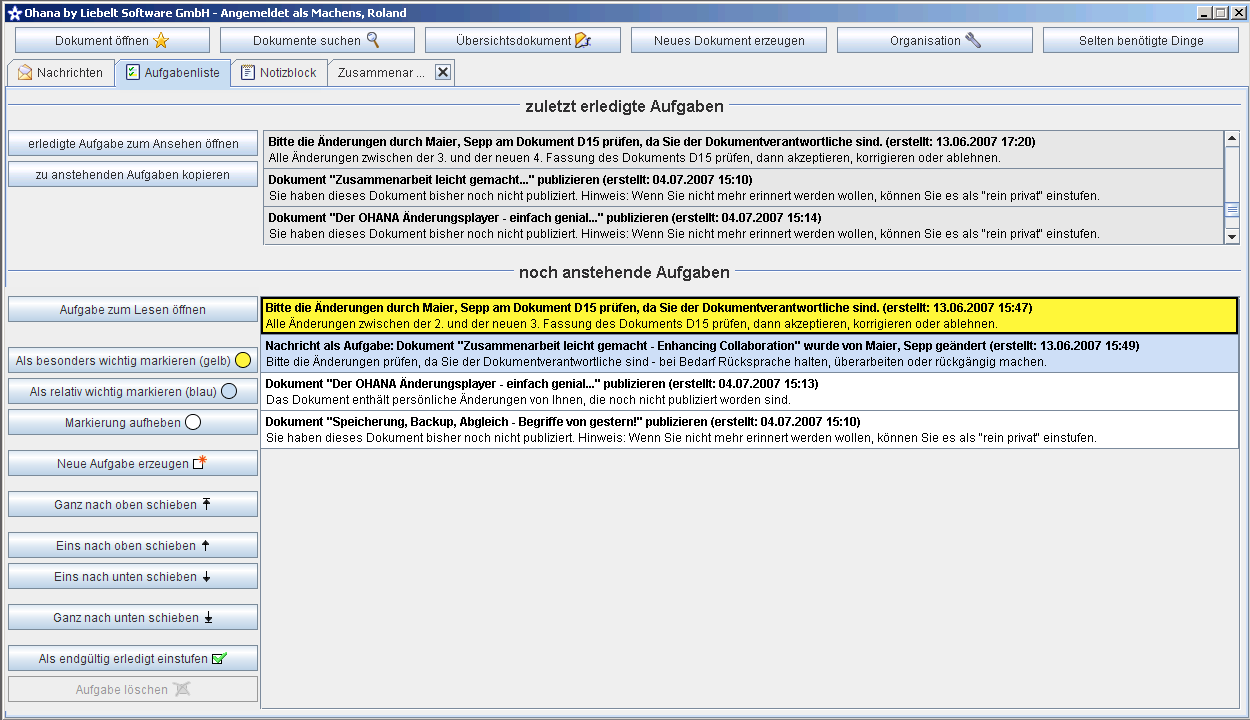Click the blue circle marking icon
Viewport: 1250px width, 720px height.
(229, 391)
